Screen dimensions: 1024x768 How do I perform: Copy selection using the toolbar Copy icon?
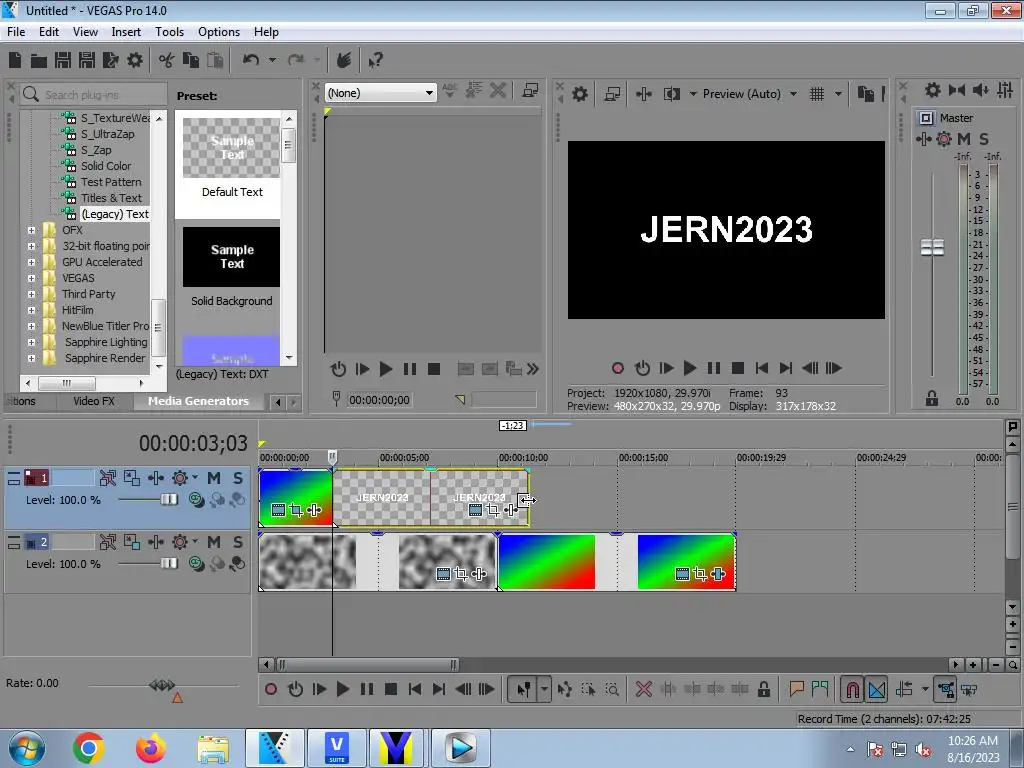click(191, 60)
